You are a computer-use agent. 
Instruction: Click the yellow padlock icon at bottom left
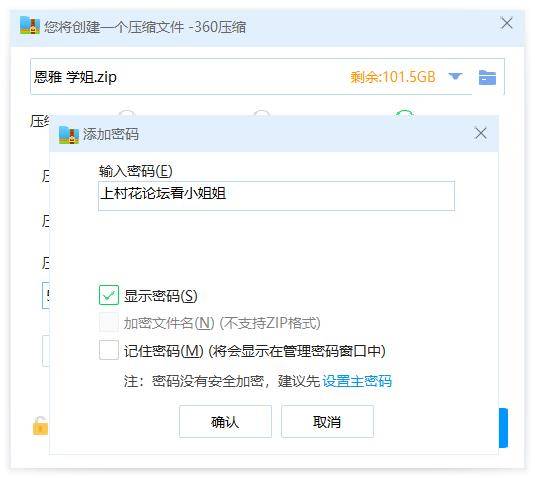pos(40,426)
